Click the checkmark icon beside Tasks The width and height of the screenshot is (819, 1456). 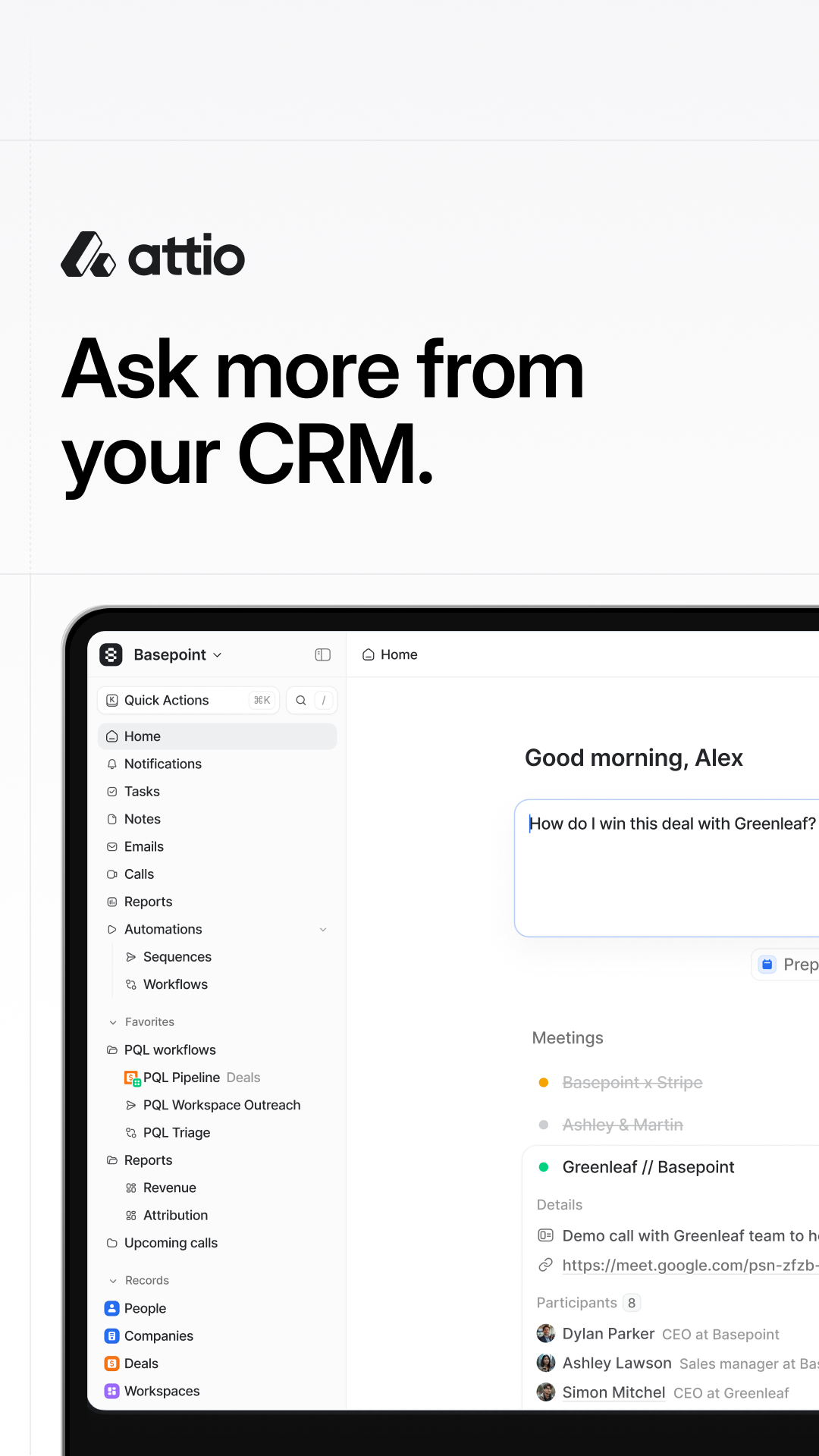coord(112,792)
